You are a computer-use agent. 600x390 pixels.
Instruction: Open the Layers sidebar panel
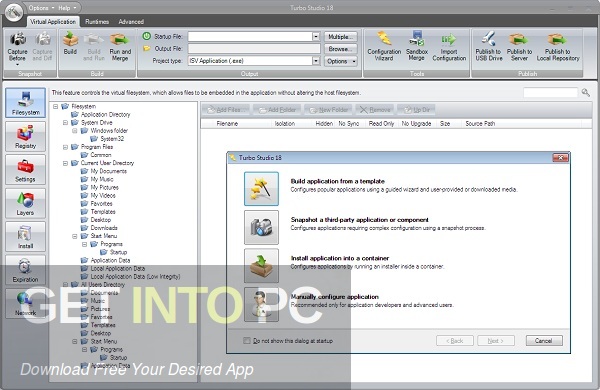click(25, 203)
